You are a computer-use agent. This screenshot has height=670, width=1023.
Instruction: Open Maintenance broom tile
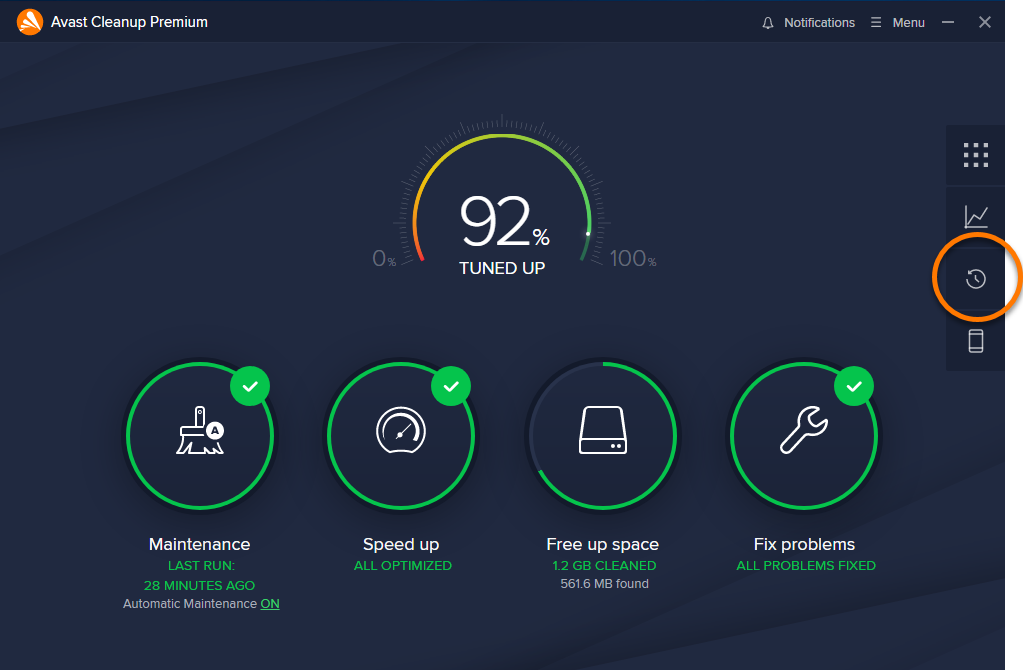200,435
